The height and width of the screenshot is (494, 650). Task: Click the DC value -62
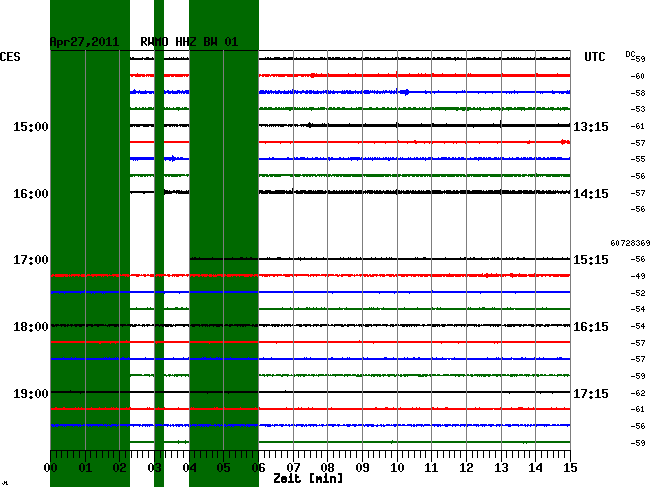(638, 393)
